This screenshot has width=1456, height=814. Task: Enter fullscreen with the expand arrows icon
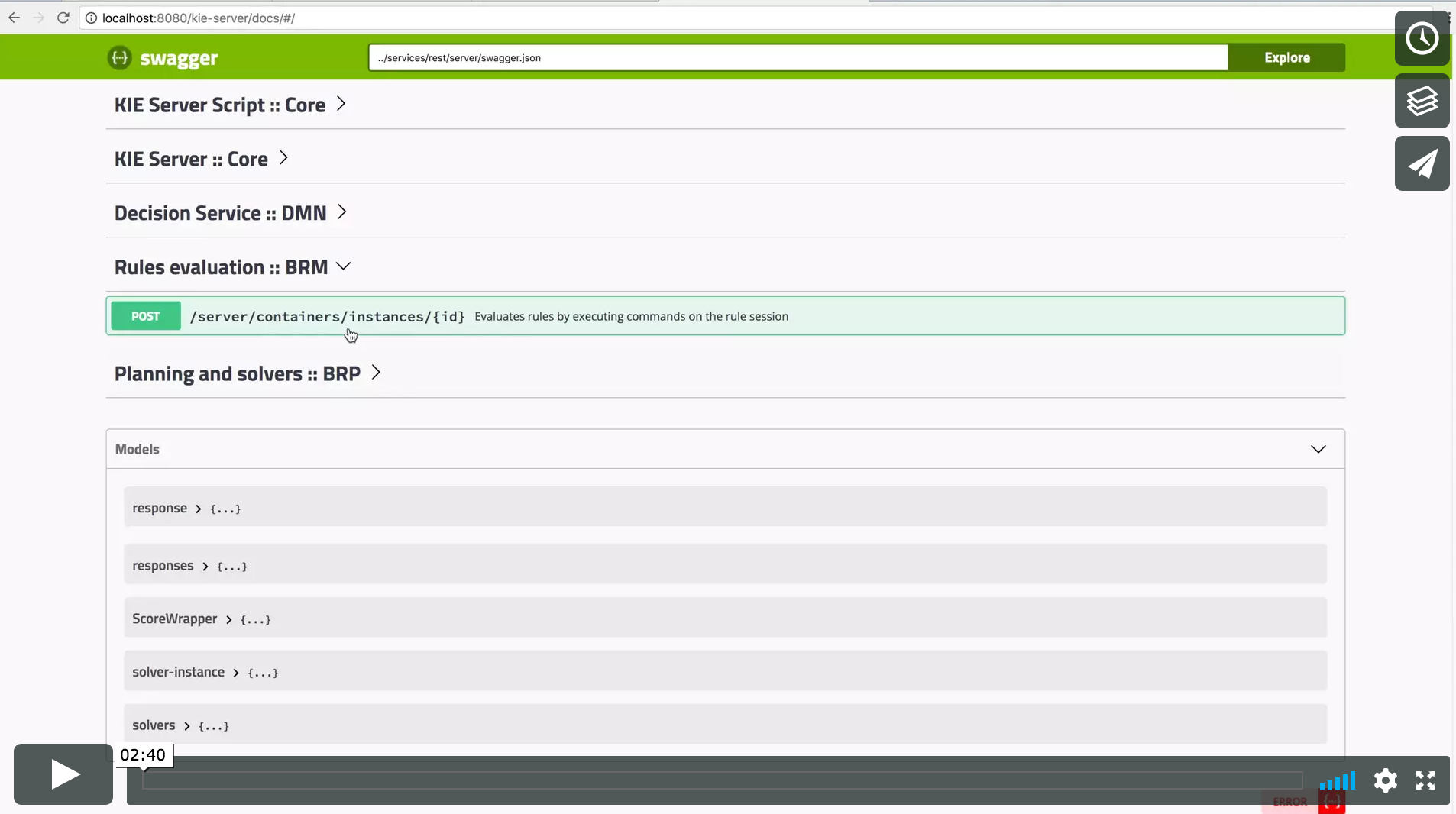1425,781
